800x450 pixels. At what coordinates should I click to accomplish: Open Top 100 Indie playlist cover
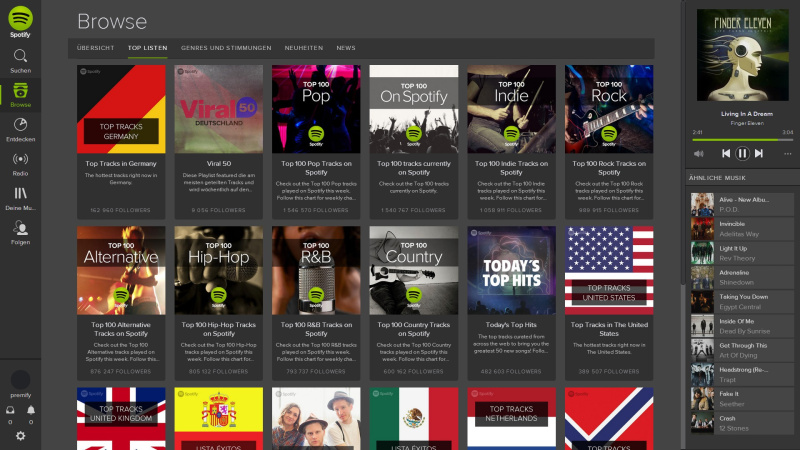(x=511, y=109)
